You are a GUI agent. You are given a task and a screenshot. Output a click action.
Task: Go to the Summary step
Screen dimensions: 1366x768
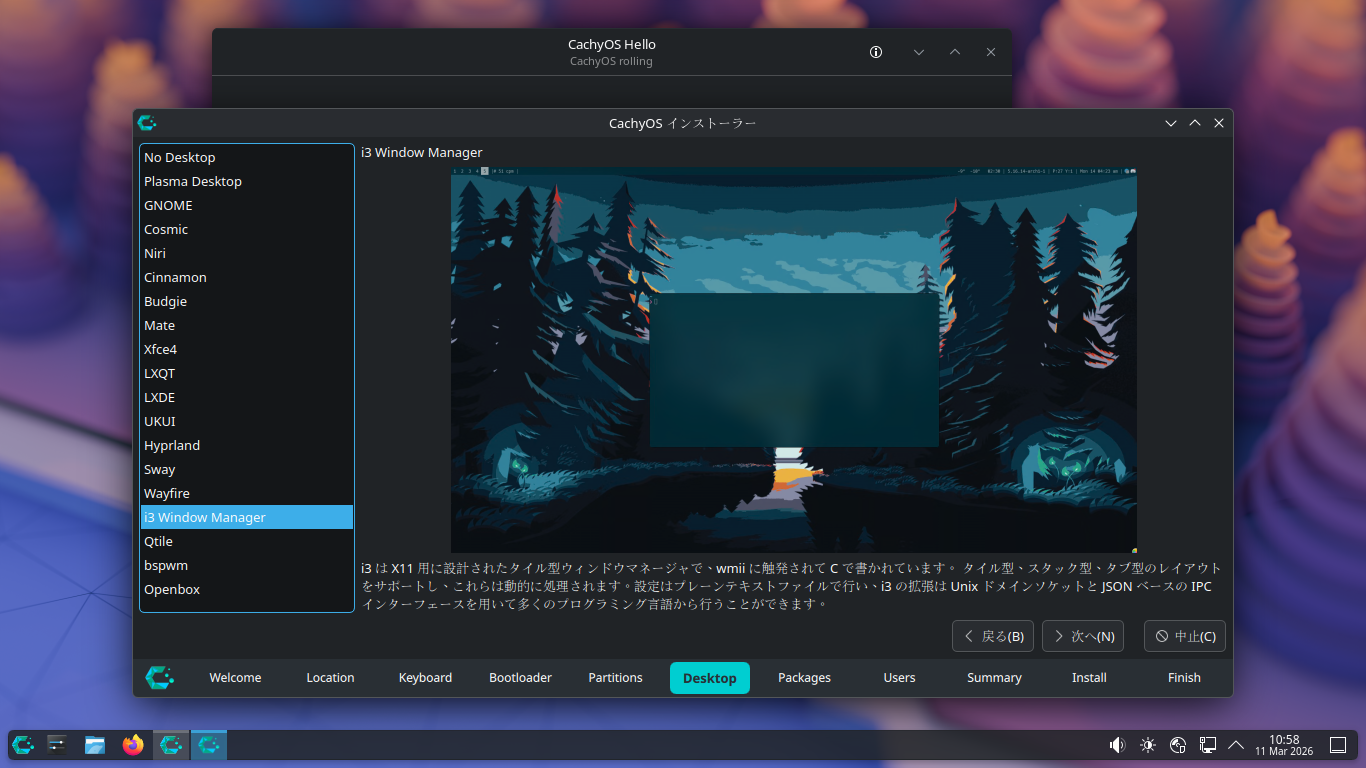994,678
